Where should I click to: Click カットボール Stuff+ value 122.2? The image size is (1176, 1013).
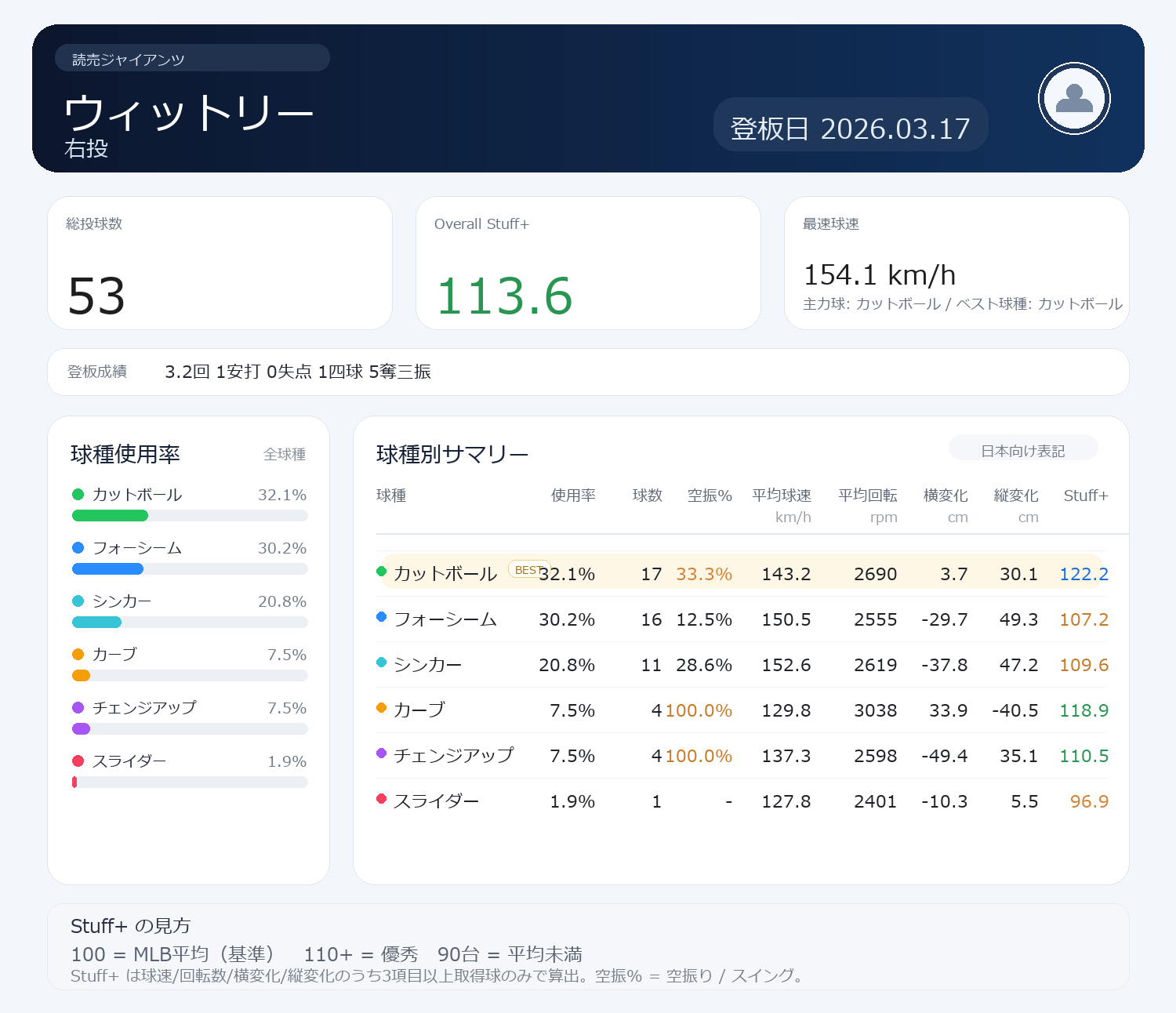click(1083, 574)
